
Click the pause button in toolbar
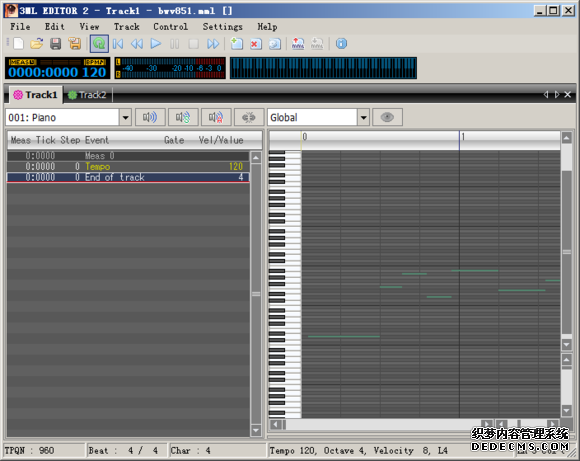point(175,44)
